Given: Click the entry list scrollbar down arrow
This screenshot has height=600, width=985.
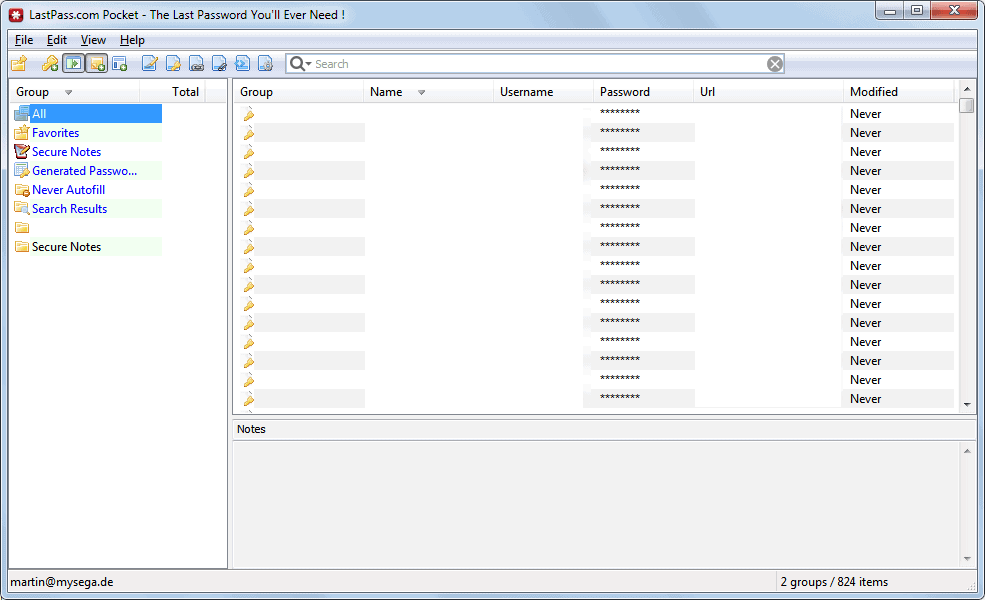Looking at the screenshot, I should pyautogui.click(x=967, y=405).
